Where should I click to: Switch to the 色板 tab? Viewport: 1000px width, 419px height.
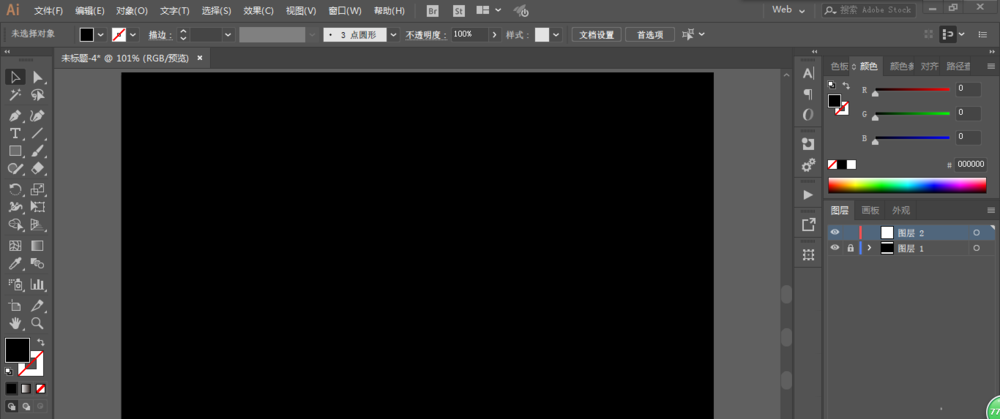click(839, 66)
